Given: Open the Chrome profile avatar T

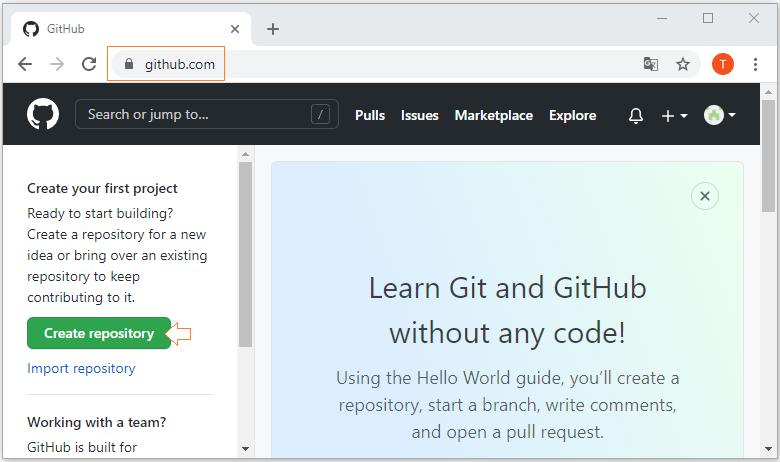Looking at the screenshot, I should tap(723, 64).
